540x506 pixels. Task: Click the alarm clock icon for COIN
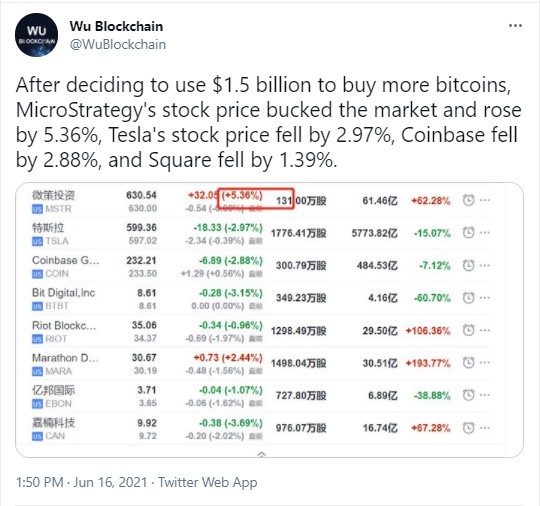(468, 265)
